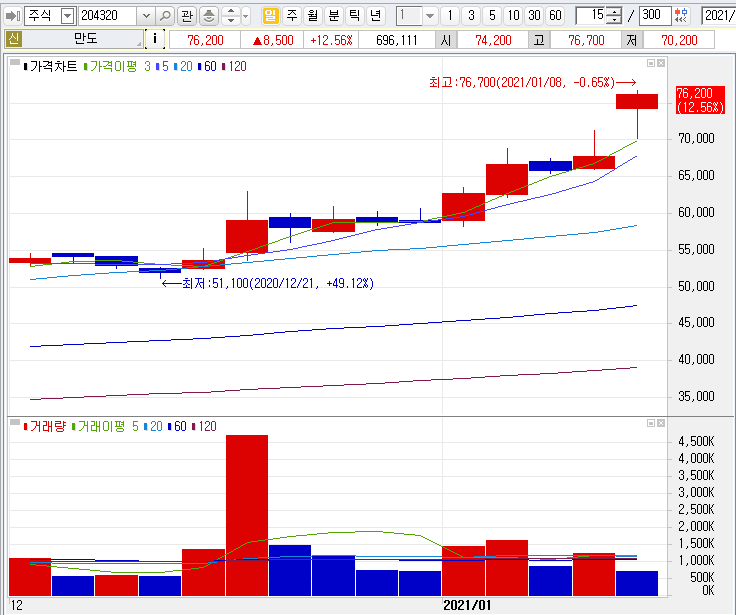The height and width of the screenshot is (615, 736).
Task: Click the up/down arrows navigation button
Action: (230, 16)
